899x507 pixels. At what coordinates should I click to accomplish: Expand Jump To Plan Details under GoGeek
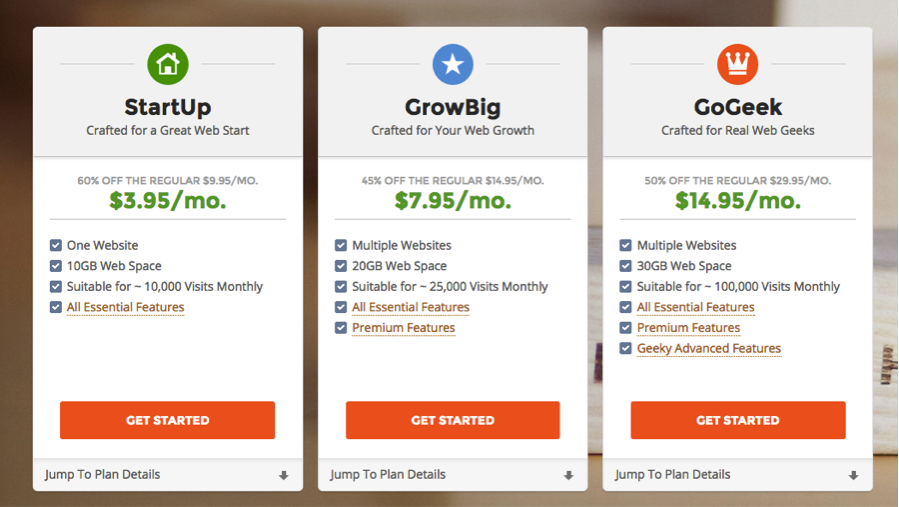[x=673, y=475]
